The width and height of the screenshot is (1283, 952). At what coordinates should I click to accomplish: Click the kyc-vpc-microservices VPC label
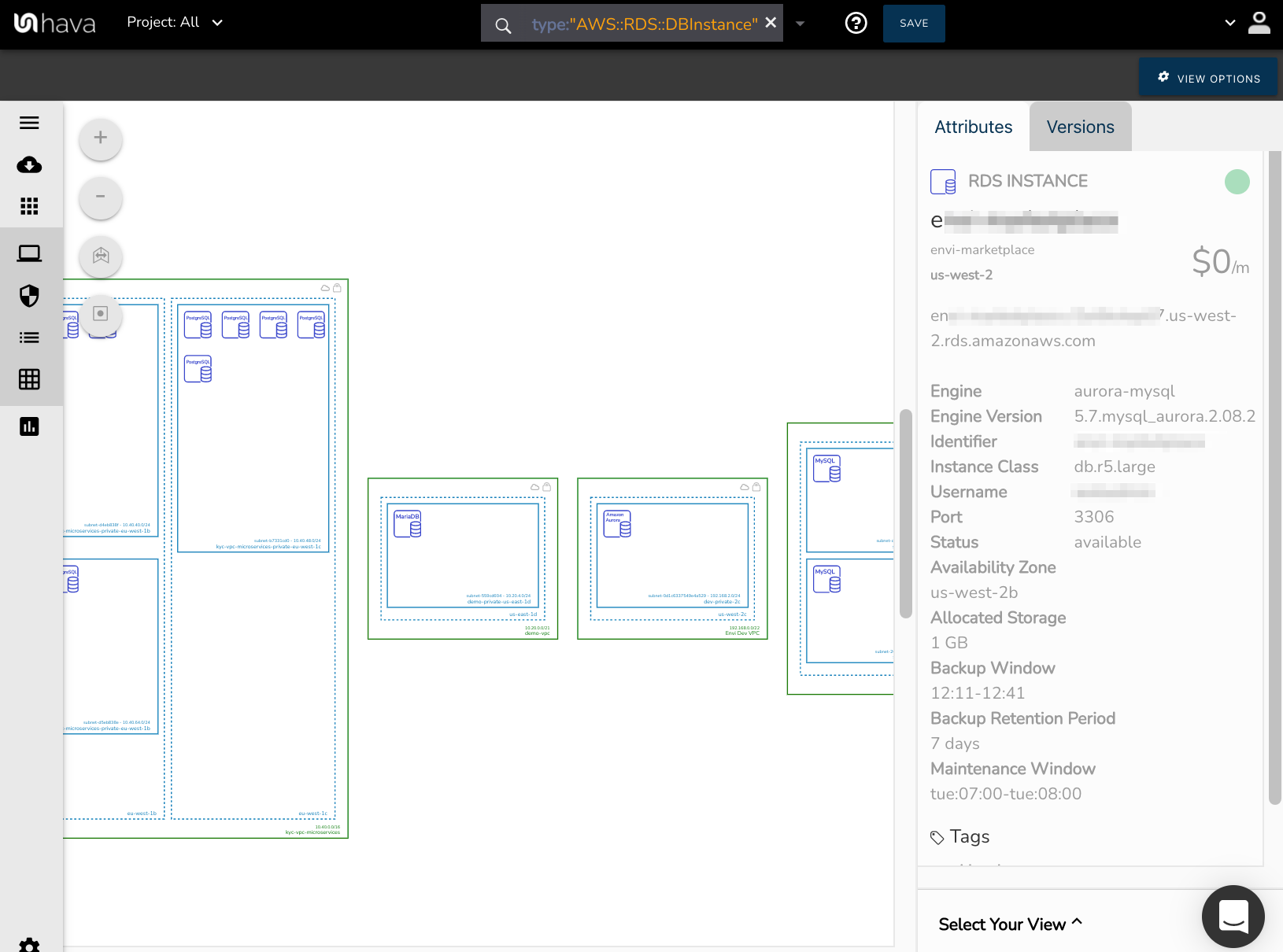point(312,832)
